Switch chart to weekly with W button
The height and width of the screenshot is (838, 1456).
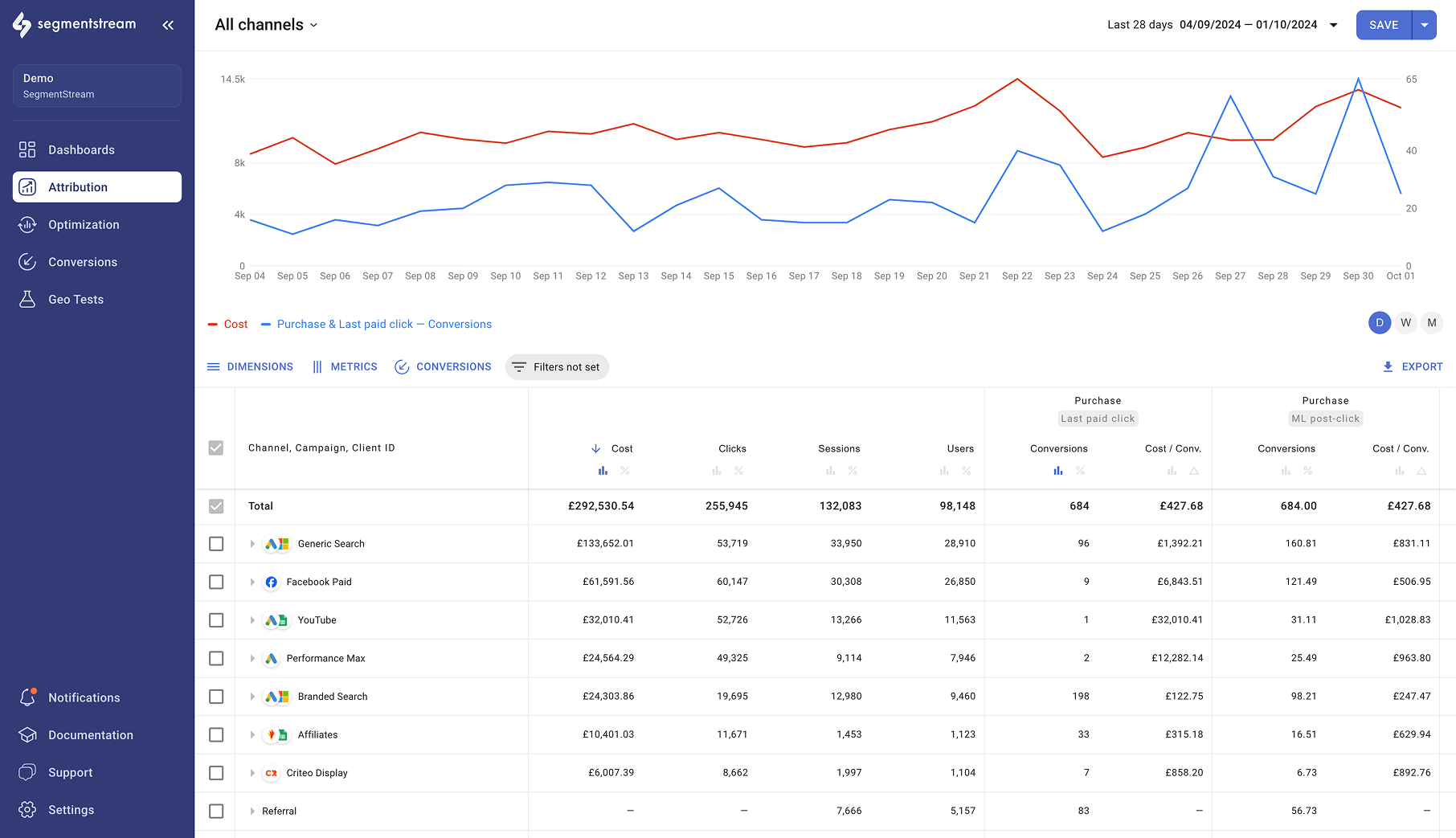1405,323
